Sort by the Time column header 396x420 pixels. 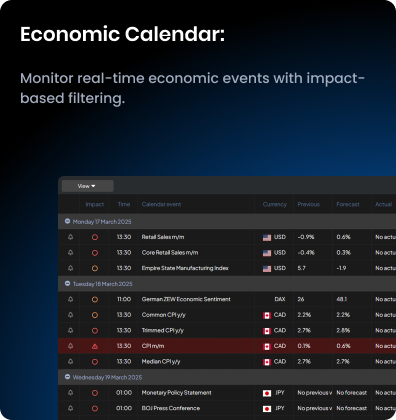pos(124,204)
